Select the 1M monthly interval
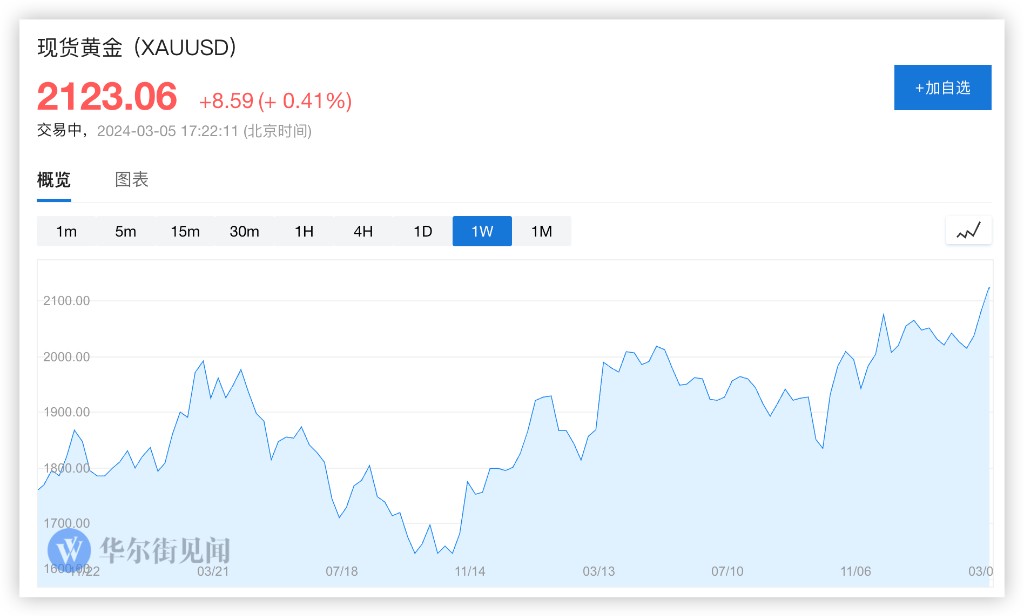1024x616 pixels. click(x=541, y=231)
